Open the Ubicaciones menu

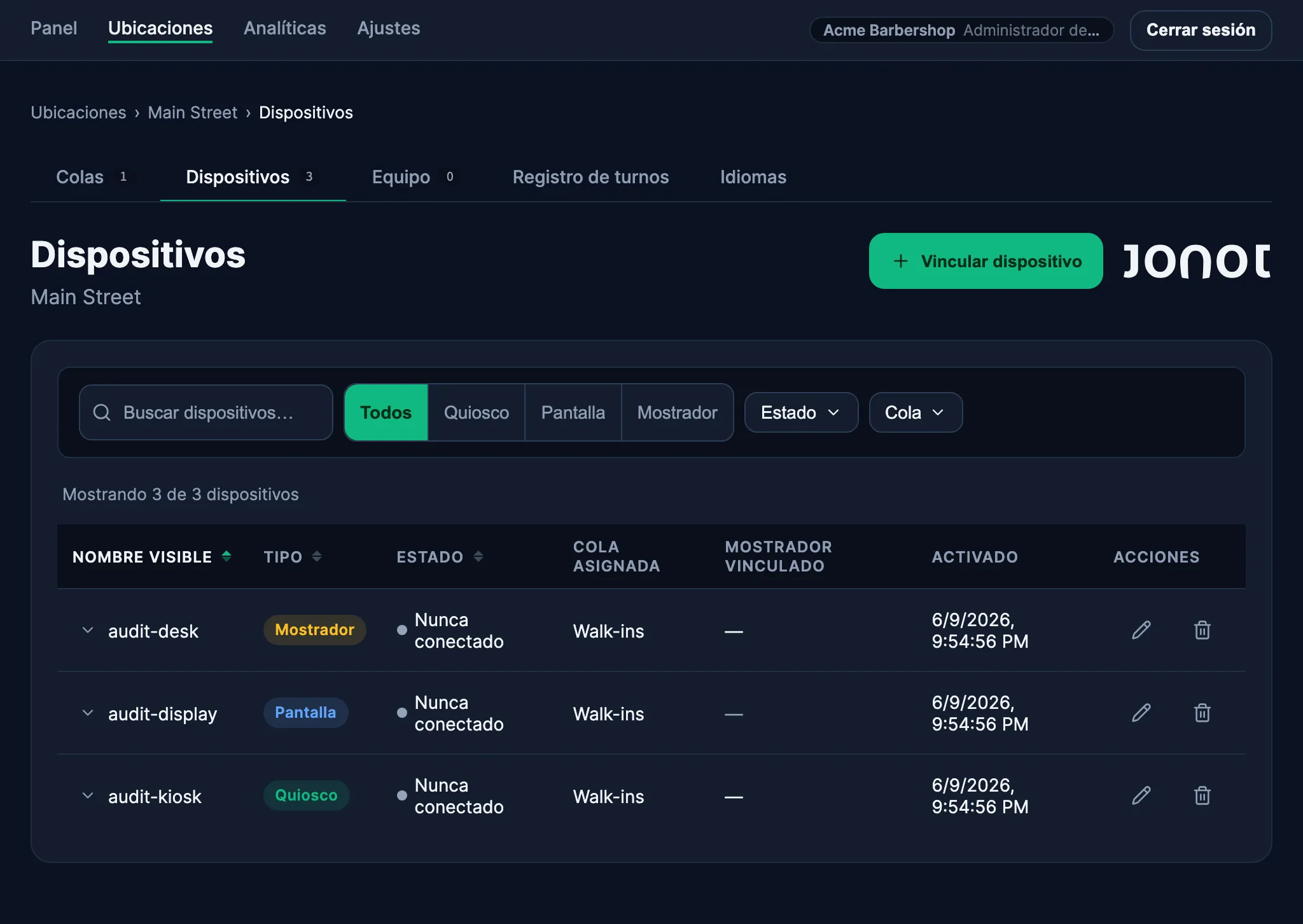click(160, 28)
